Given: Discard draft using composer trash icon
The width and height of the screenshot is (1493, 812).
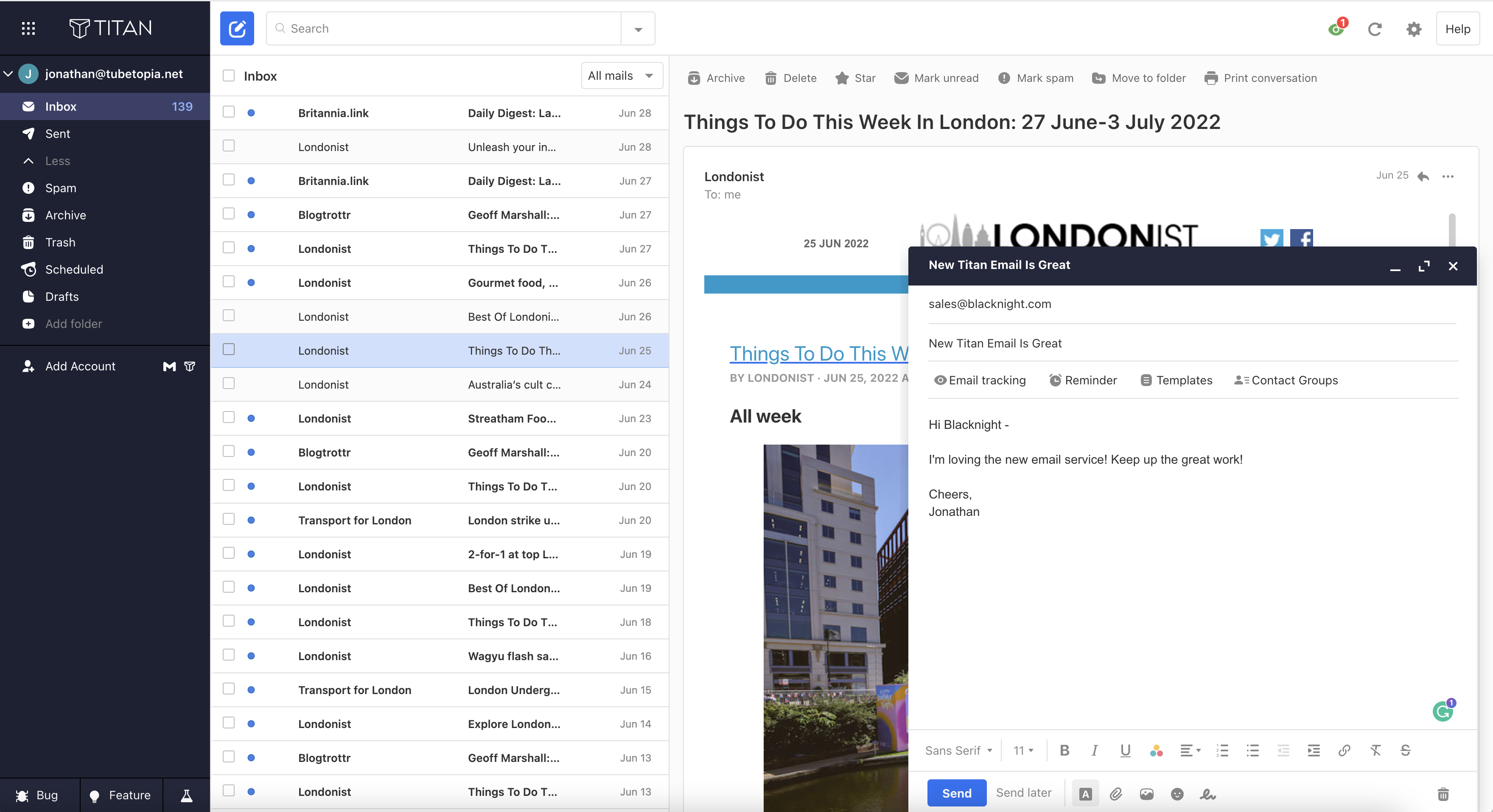Looking at the screenshot, I should (1443, 794).
